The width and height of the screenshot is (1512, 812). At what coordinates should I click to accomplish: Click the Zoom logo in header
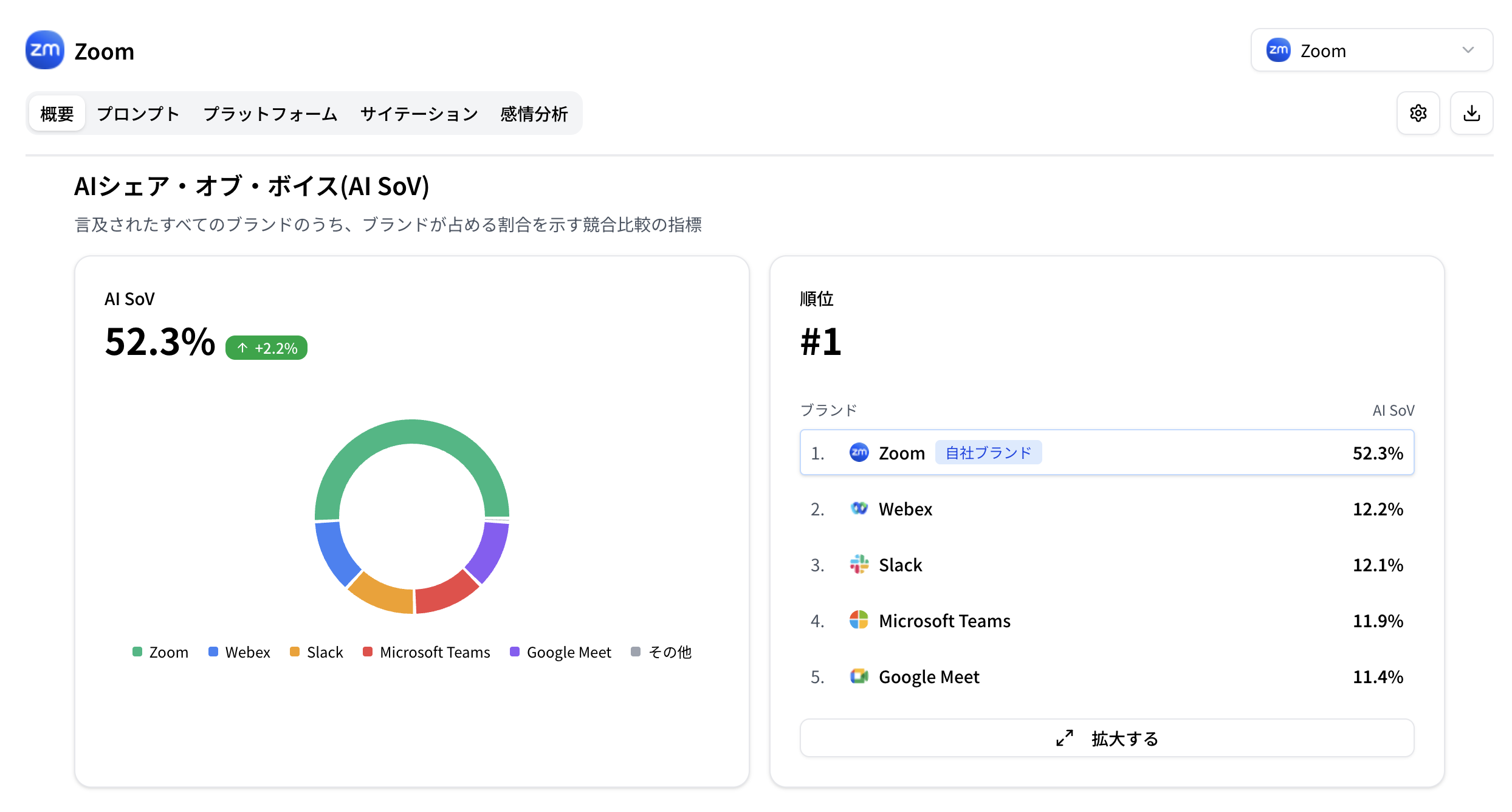pos(44,50)
